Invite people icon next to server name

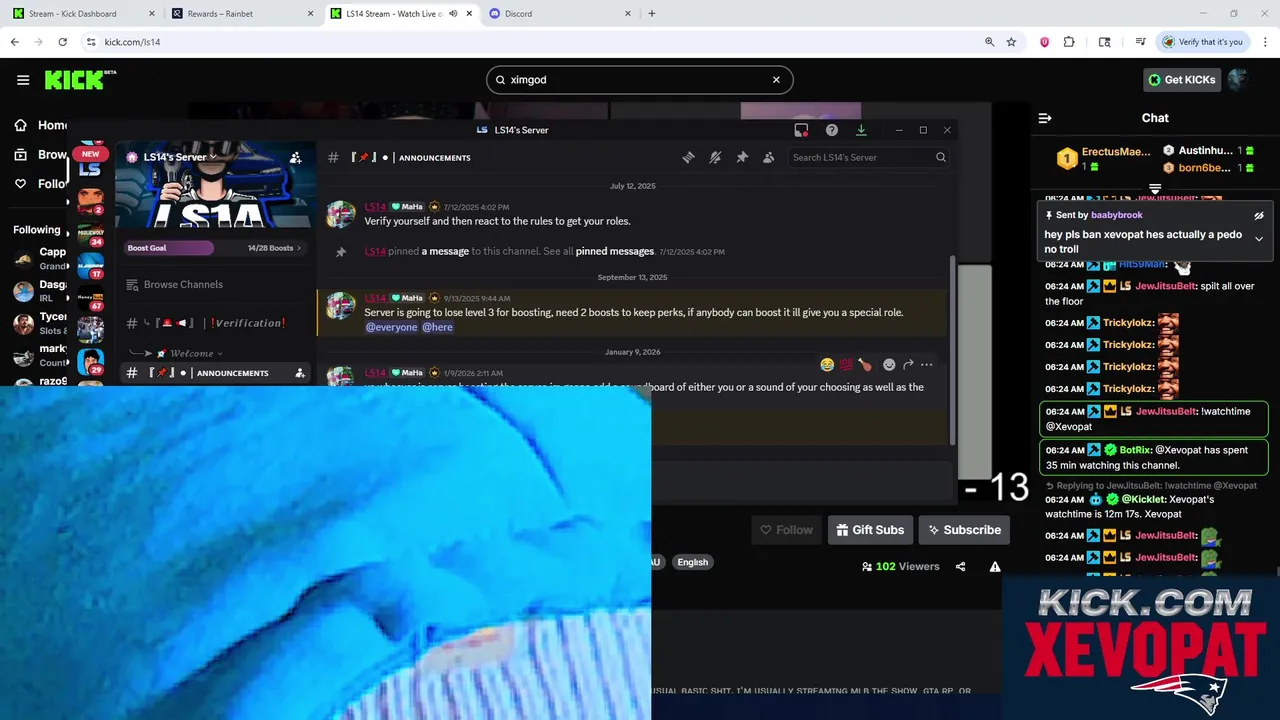(x=295, y=157)
